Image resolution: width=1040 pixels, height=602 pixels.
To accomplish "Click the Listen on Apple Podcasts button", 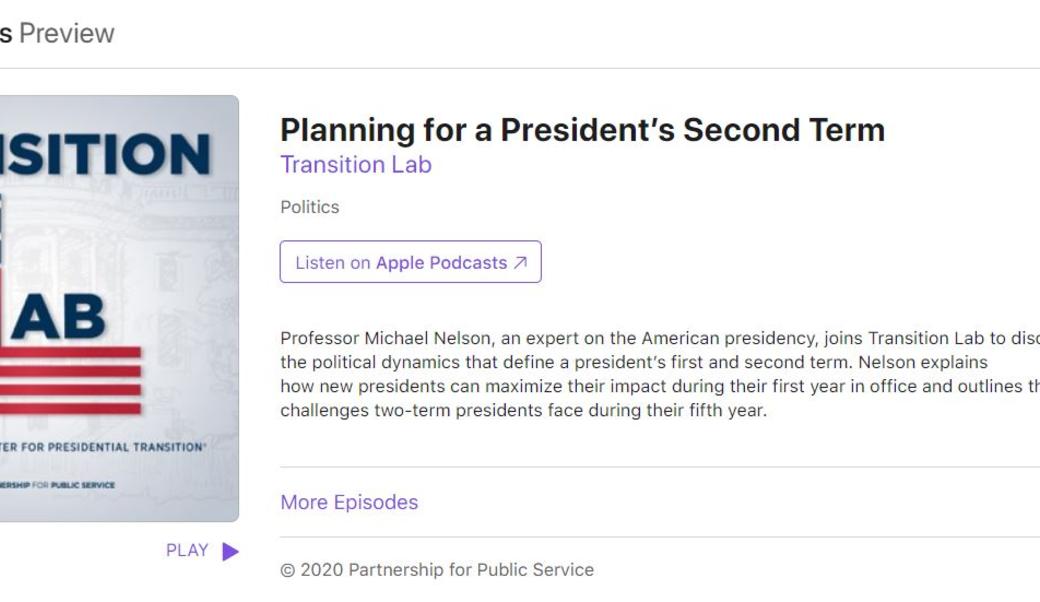I will point(410,262).
